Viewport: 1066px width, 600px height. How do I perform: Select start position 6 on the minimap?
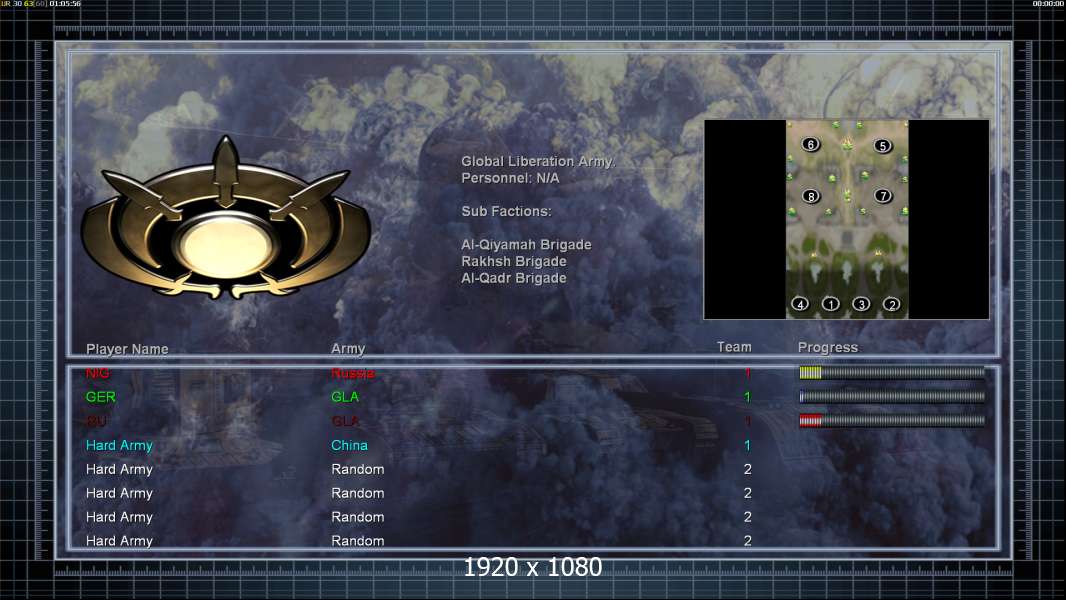pos(810,144)
